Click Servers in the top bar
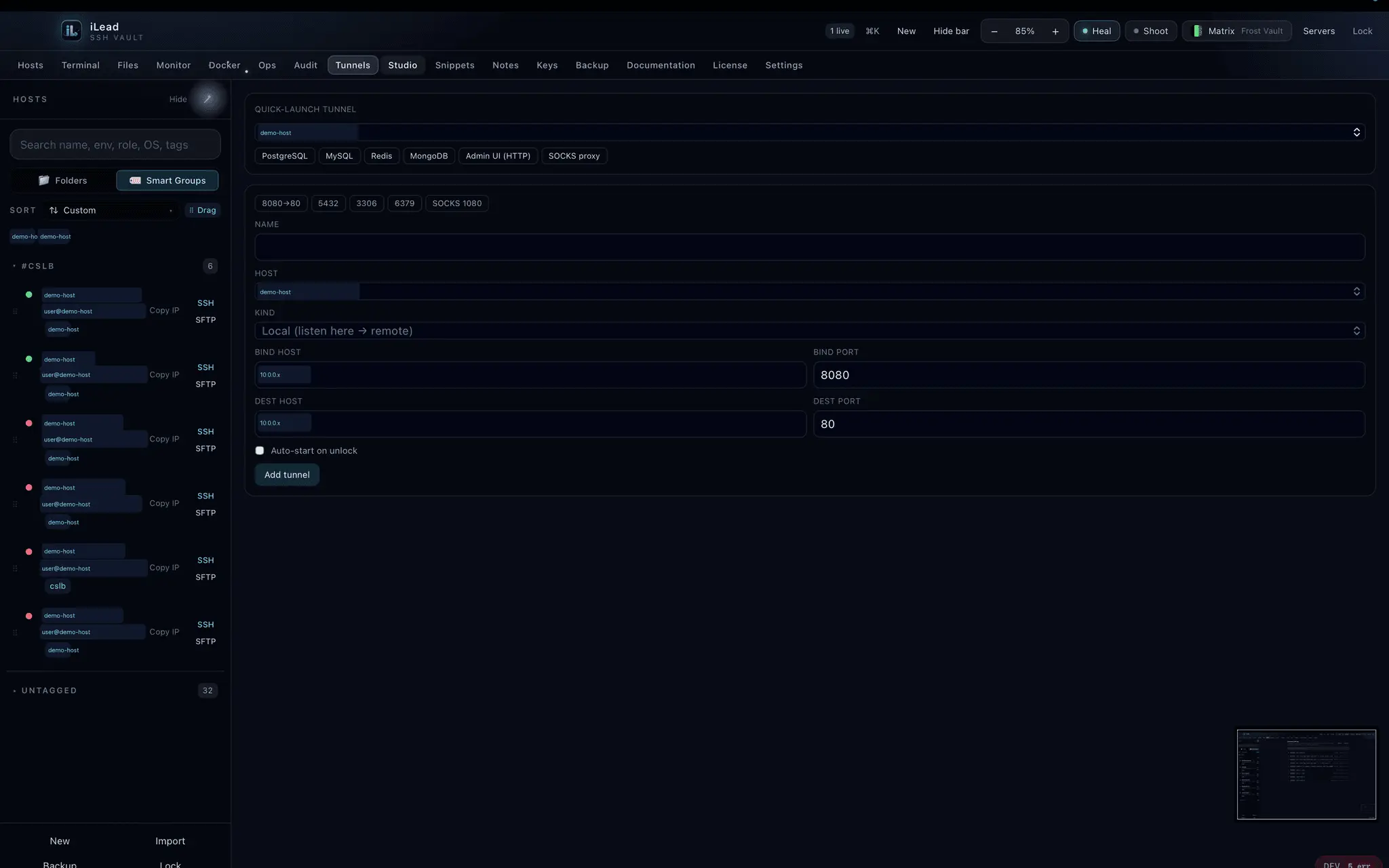This screenshot has width=1389, height=868. [x=1318, y=31]
